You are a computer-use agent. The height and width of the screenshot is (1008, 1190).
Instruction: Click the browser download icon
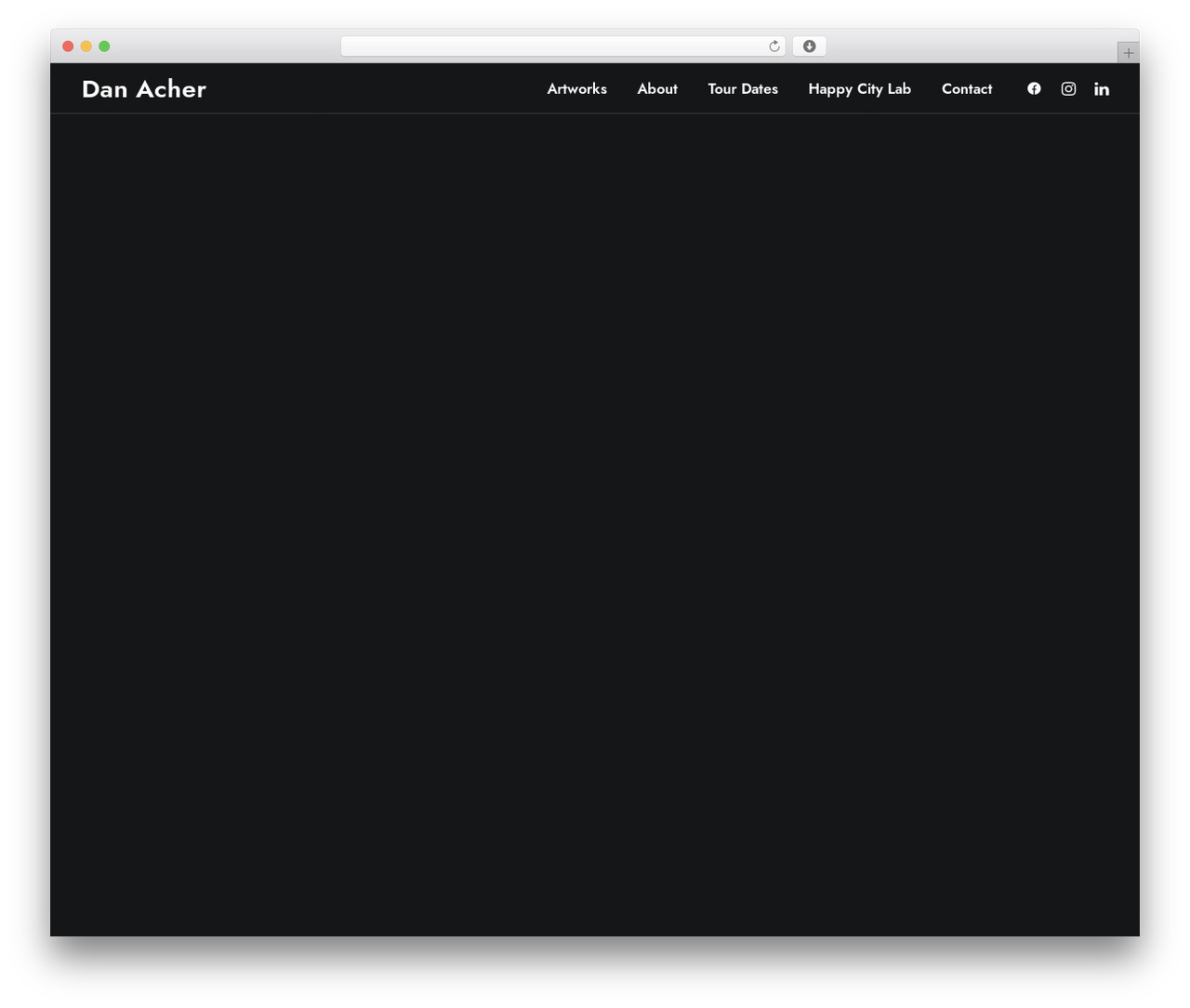(x=809, y=46)
